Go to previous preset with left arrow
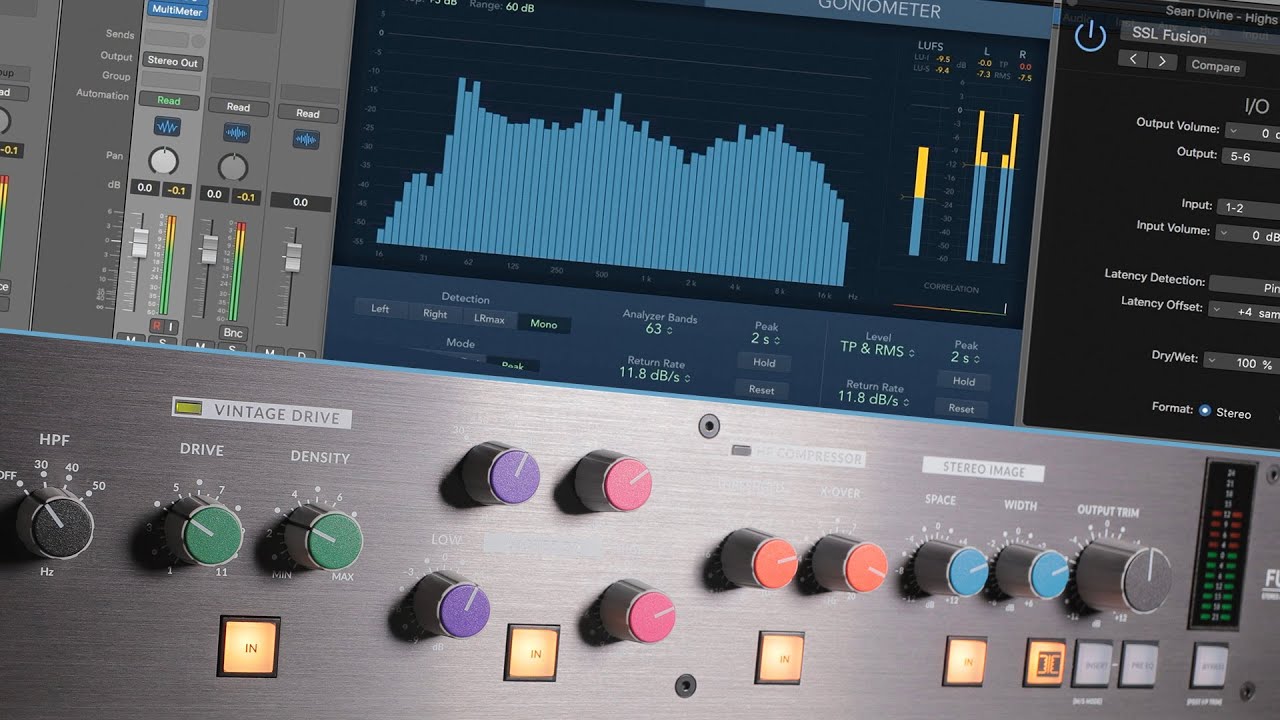Screen dimensions: 1280x720 (1133, 60)
